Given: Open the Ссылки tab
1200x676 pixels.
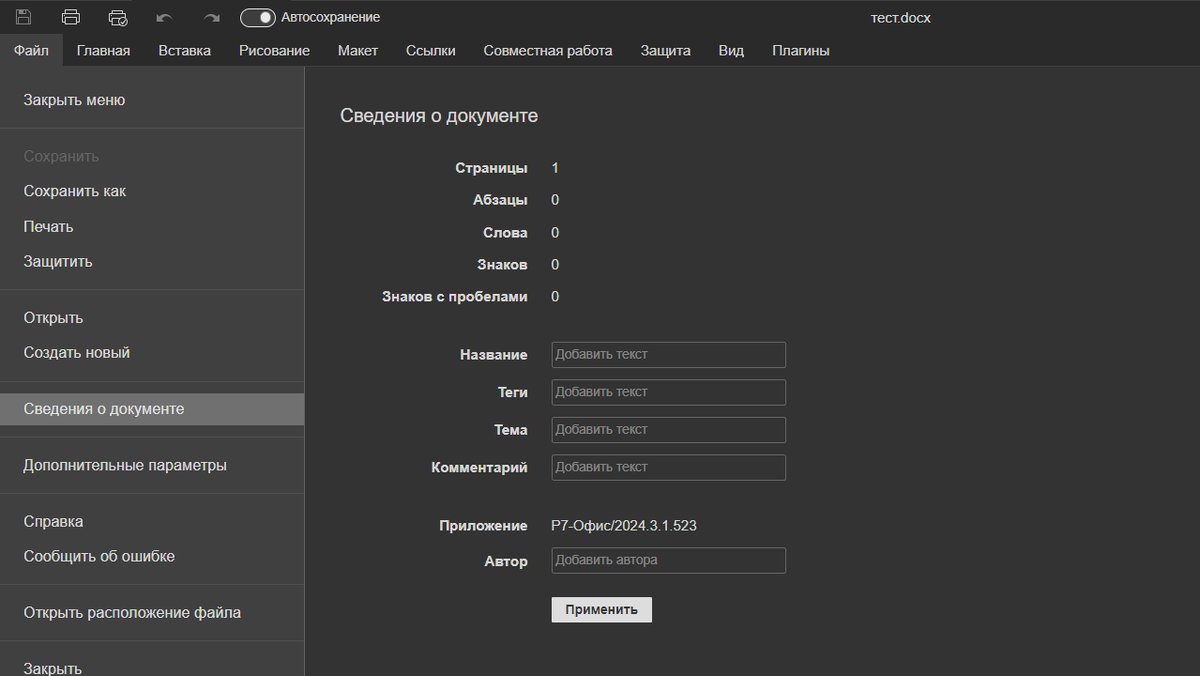Looking at the screenshot, I should click(431, 50).
